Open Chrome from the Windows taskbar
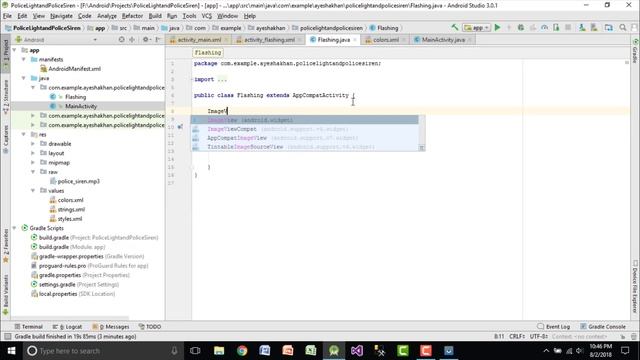The image size is (640, 360). [242, 351]
